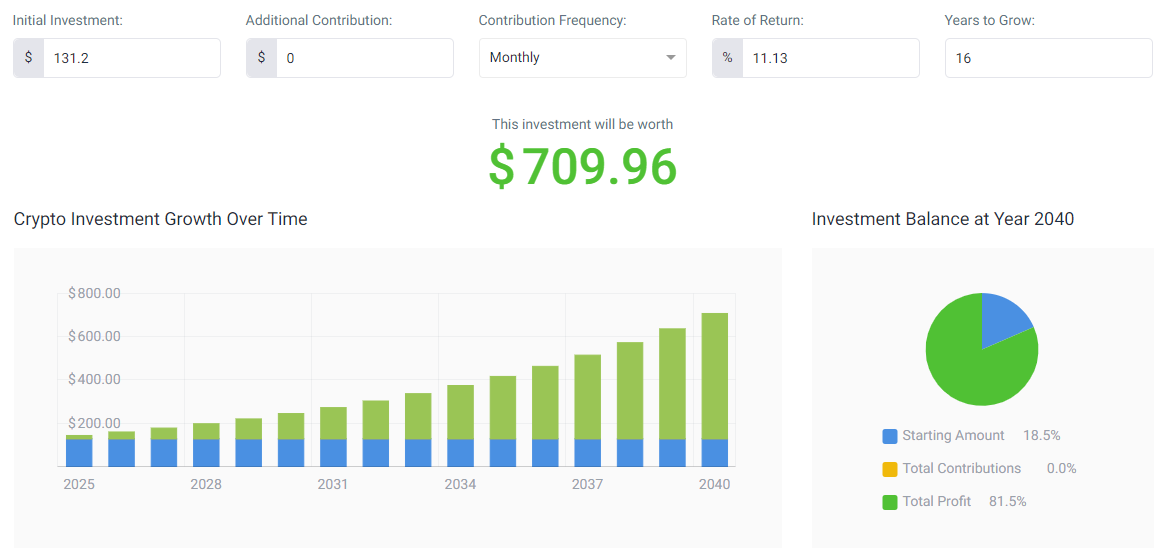The image size is (1157, 554).
Task: Click the $800.00 y-axis label
Action: [94, 294]
